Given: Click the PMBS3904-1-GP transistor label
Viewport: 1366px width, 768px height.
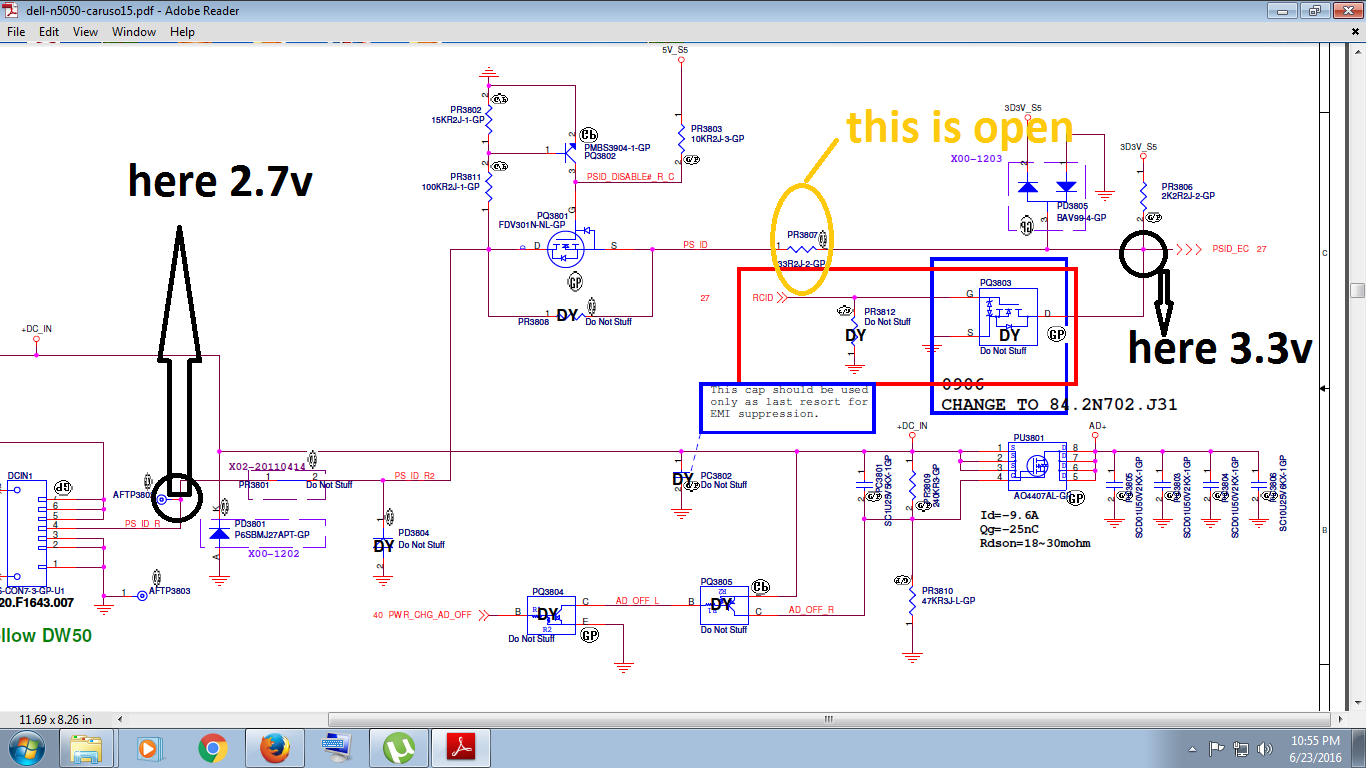Looking at the screenshot, I should point(617,147).
